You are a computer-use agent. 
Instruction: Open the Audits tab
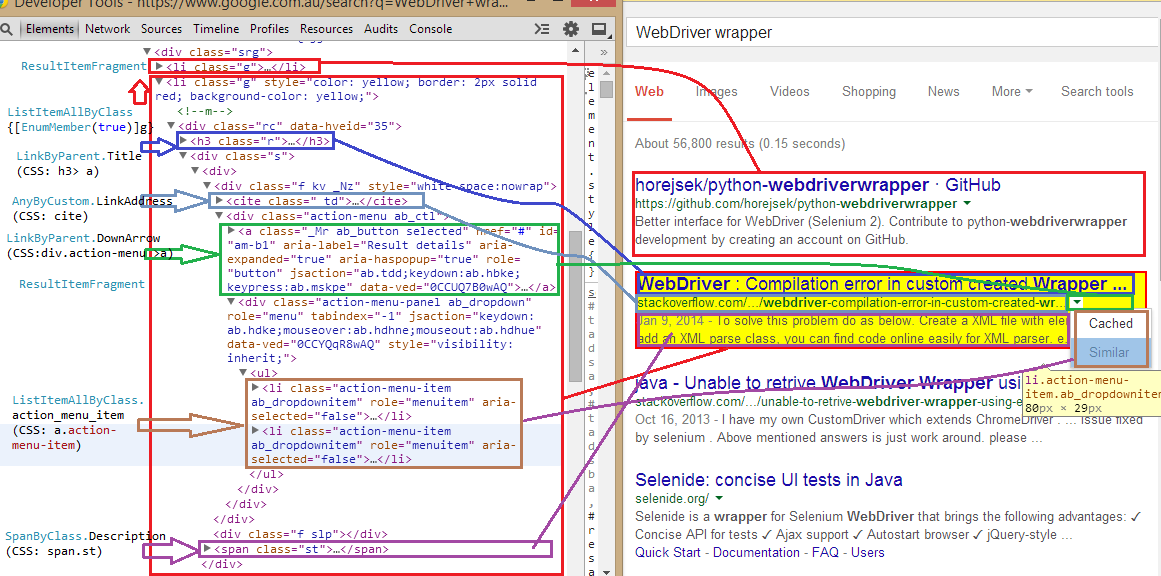tap(381, 29)
